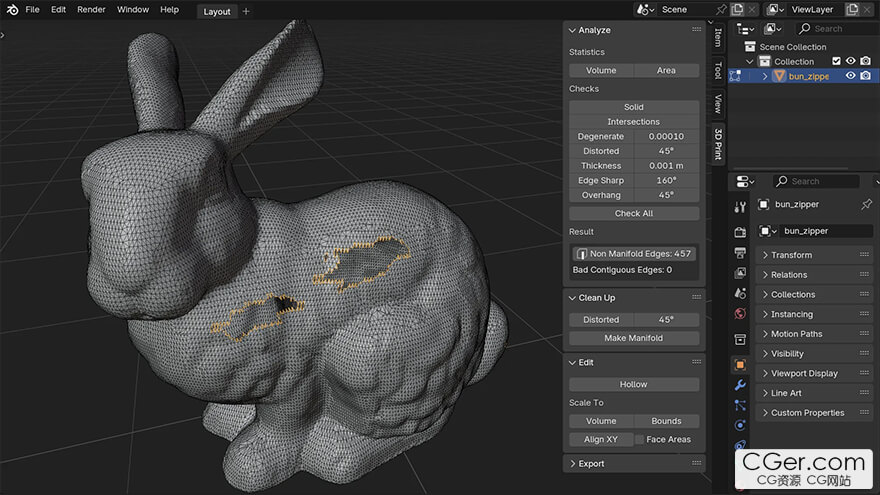Viewport: 880px width, 495px height.
Task: Open the Particles properties tab icon
Action: 740,405
